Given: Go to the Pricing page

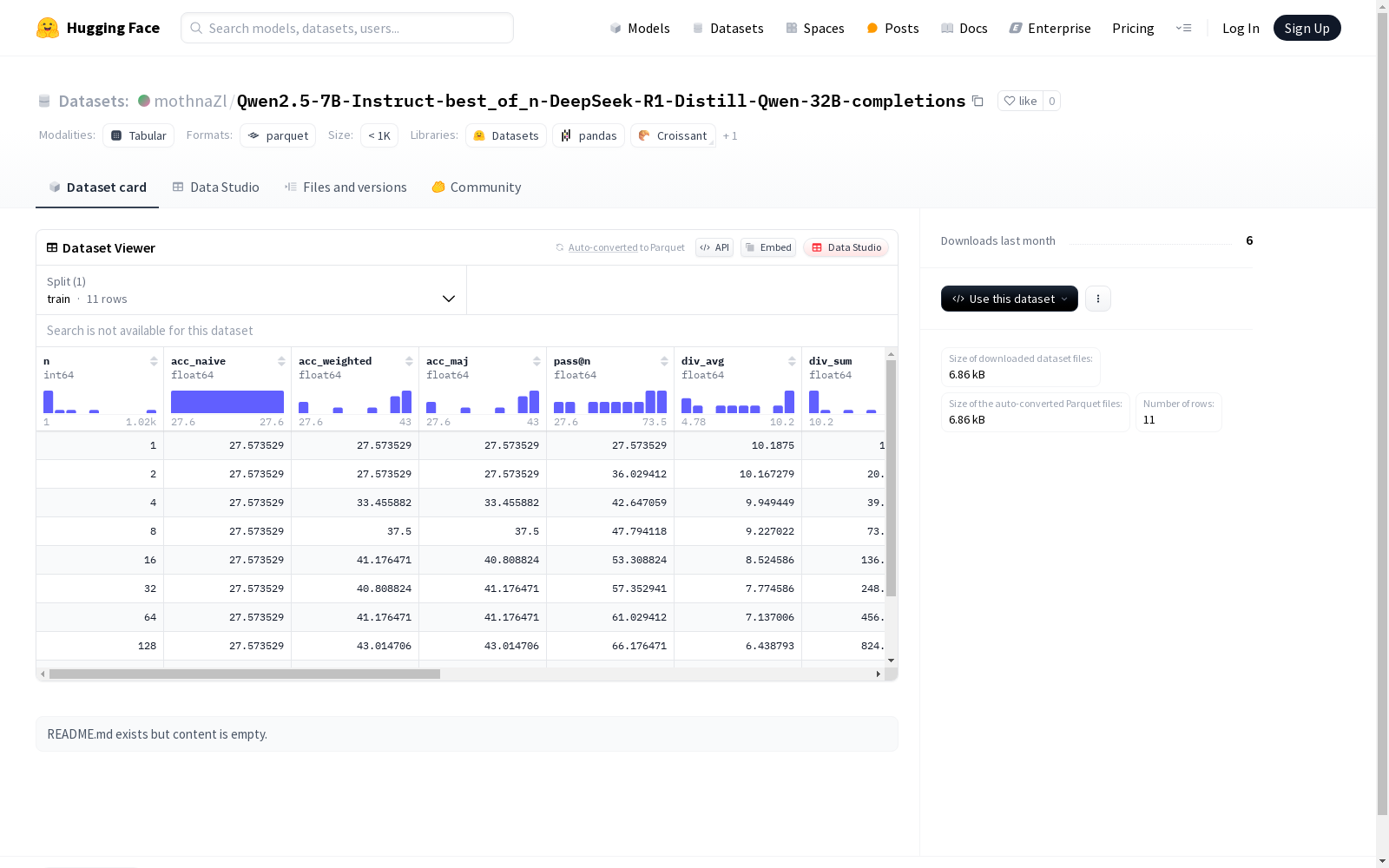Looking at the screenshot, I should [x=1133, y=28].
